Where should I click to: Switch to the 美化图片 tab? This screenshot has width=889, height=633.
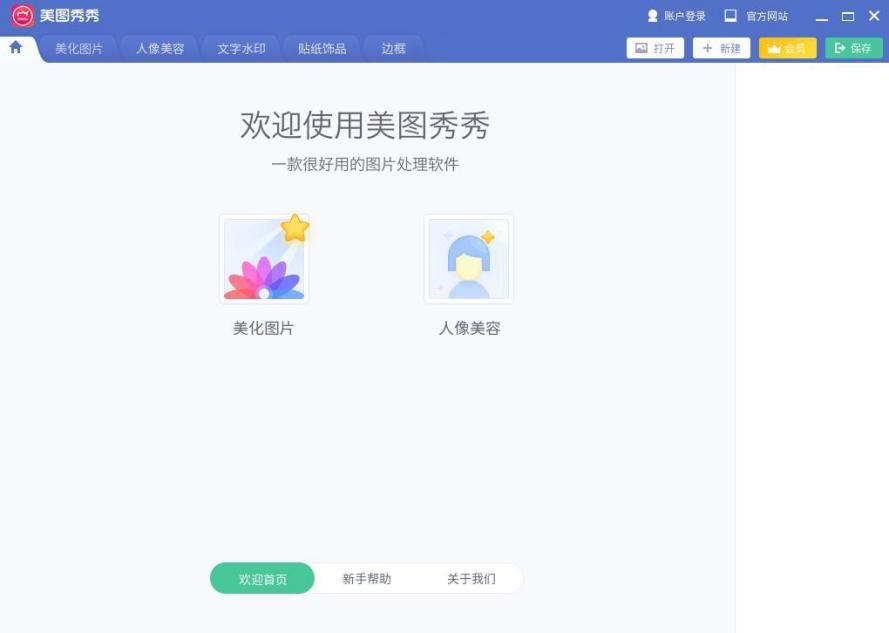click(79, 49)
